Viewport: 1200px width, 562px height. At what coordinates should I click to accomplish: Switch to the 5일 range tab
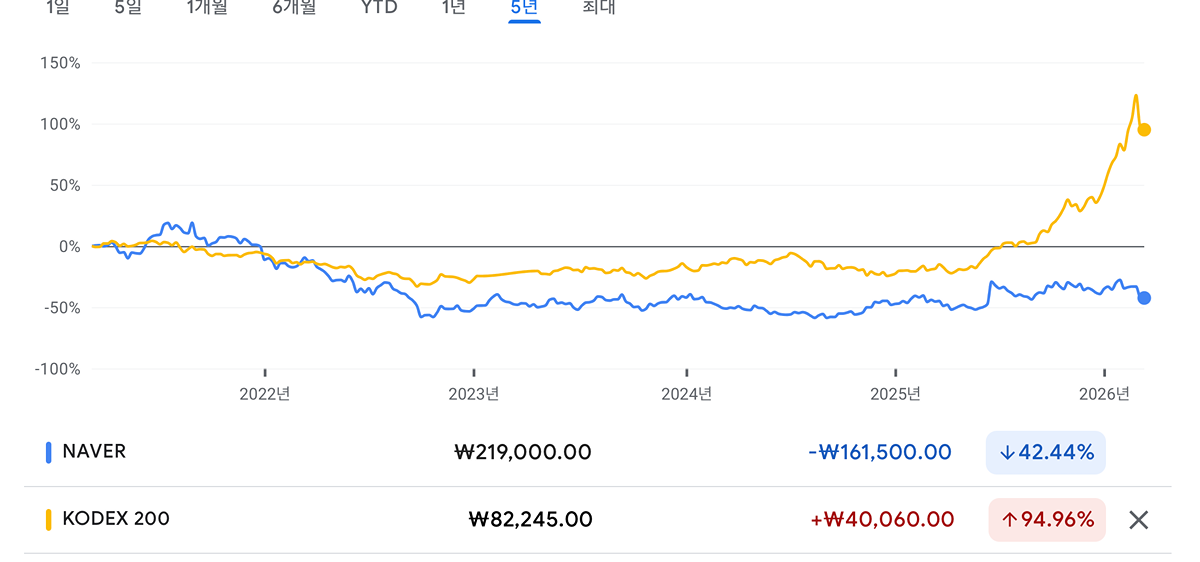coord(128,8)
